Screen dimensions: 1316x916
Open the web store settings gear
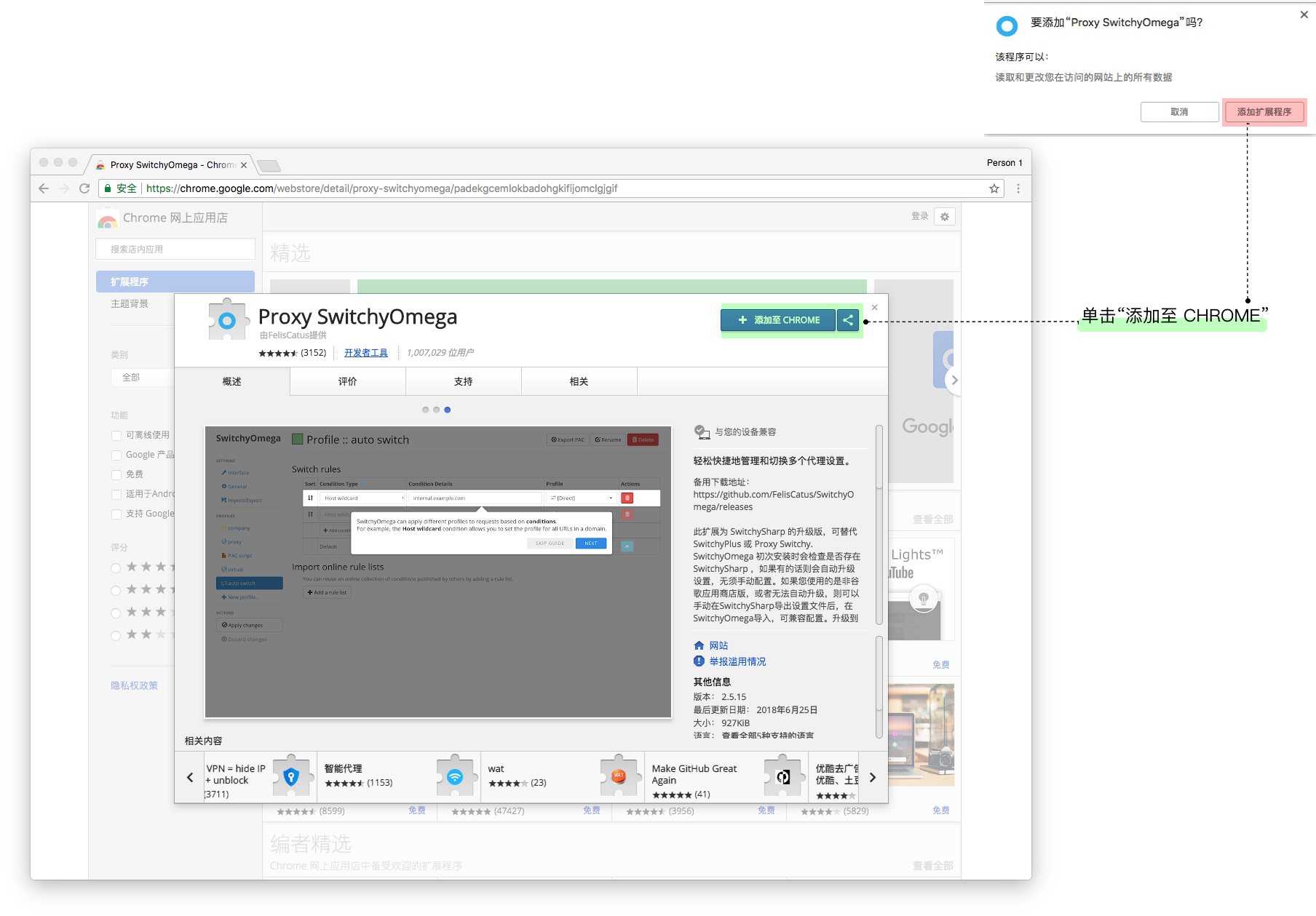(945, 217)
